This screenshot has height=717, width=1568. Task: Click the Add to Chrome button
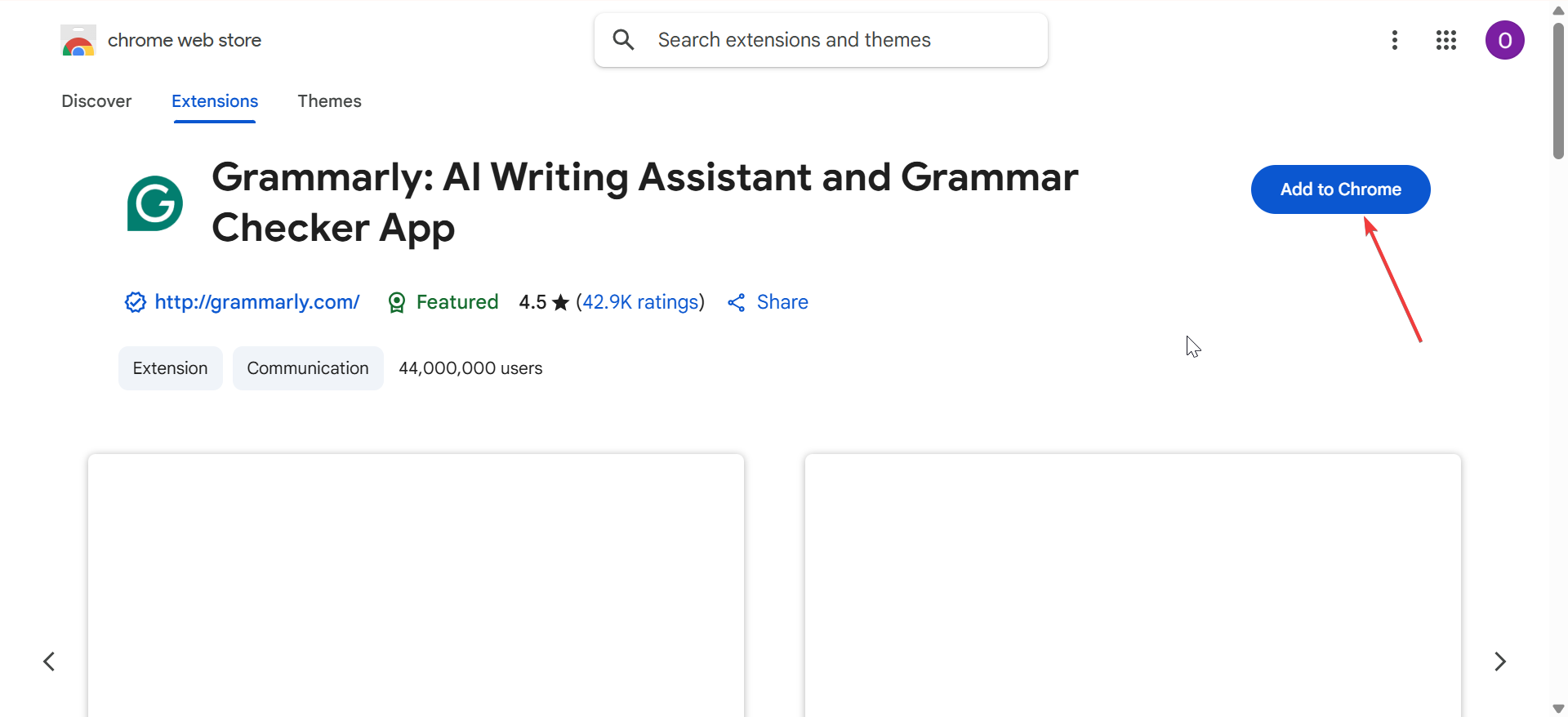(1340, 189)
